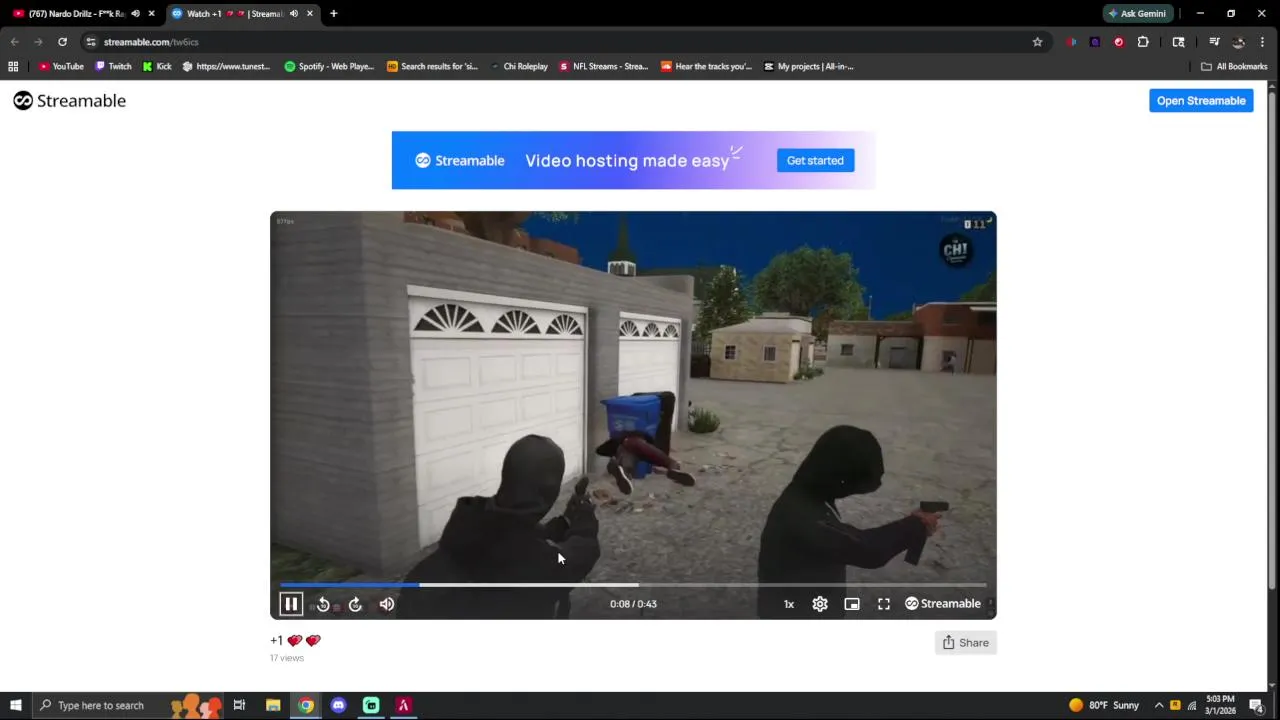
Task: Open the Search results bookmark
Action: (432, 66)
